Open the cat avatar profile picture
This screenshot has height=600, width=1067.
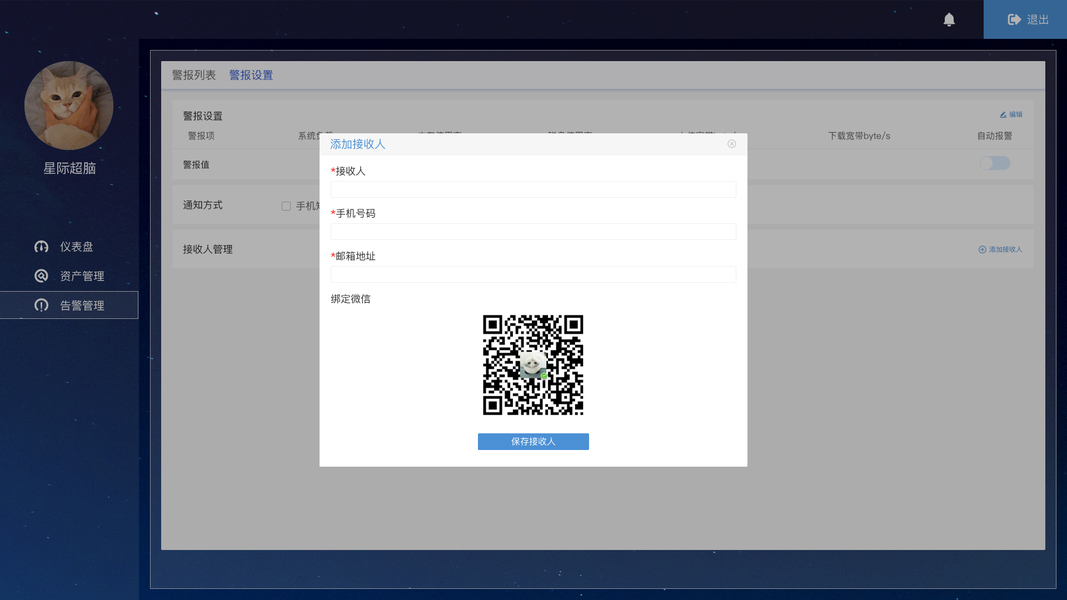(x=69, y=105)
